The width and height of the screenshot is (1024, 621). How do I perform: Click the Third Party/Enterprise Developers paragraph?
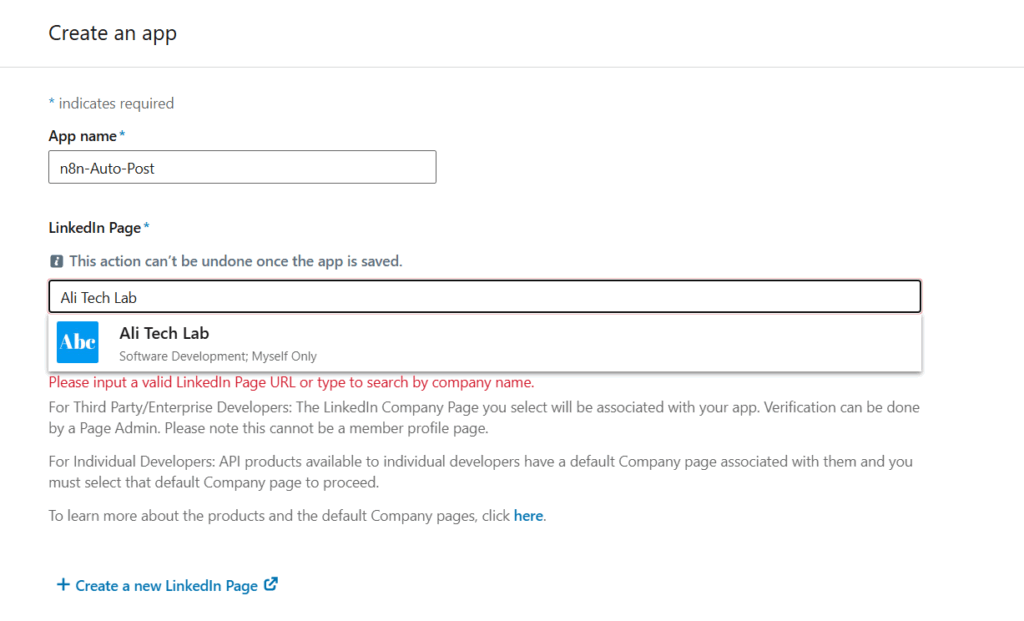(484, 417)
